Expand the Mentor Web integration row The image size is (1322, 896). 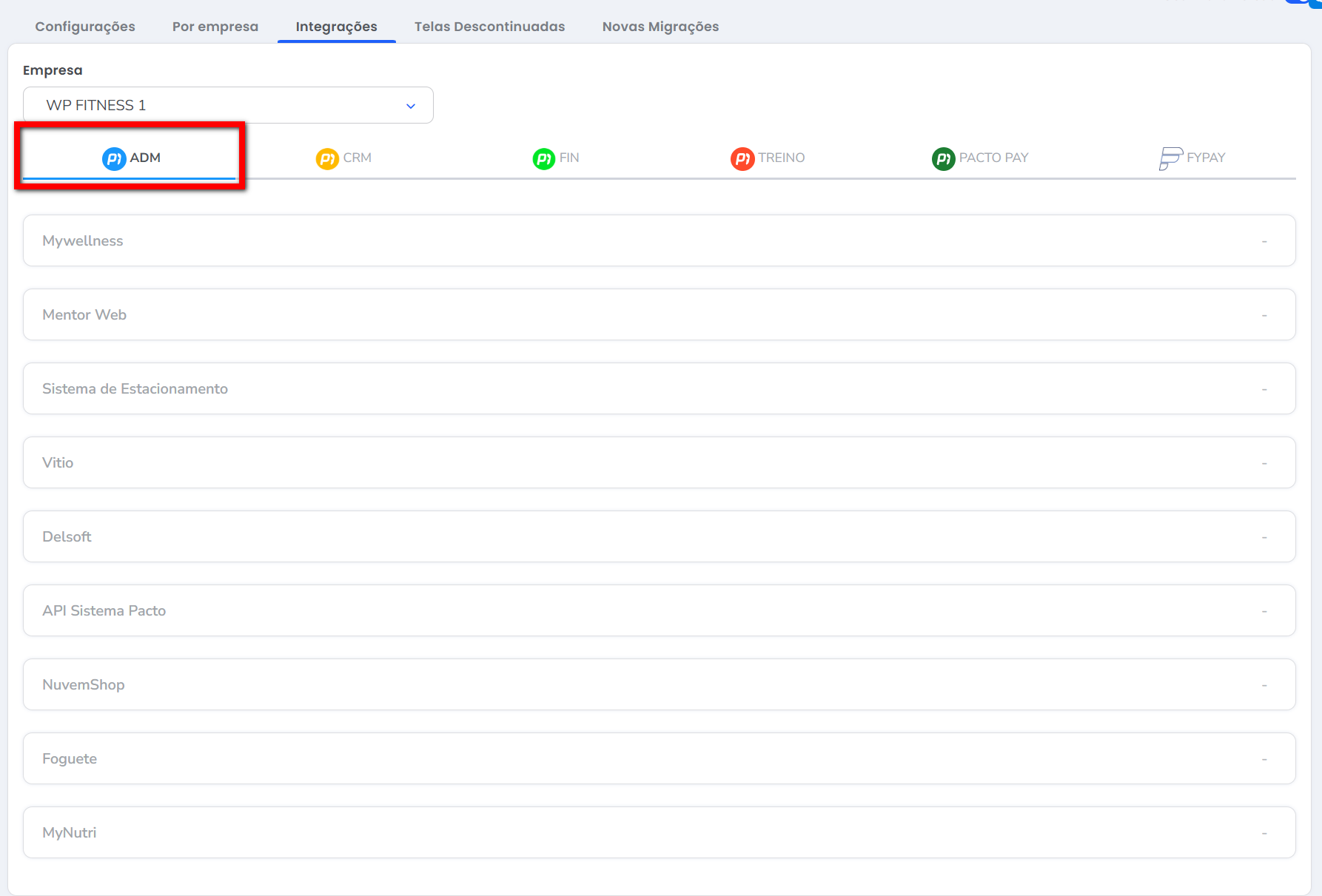point(659,314)
